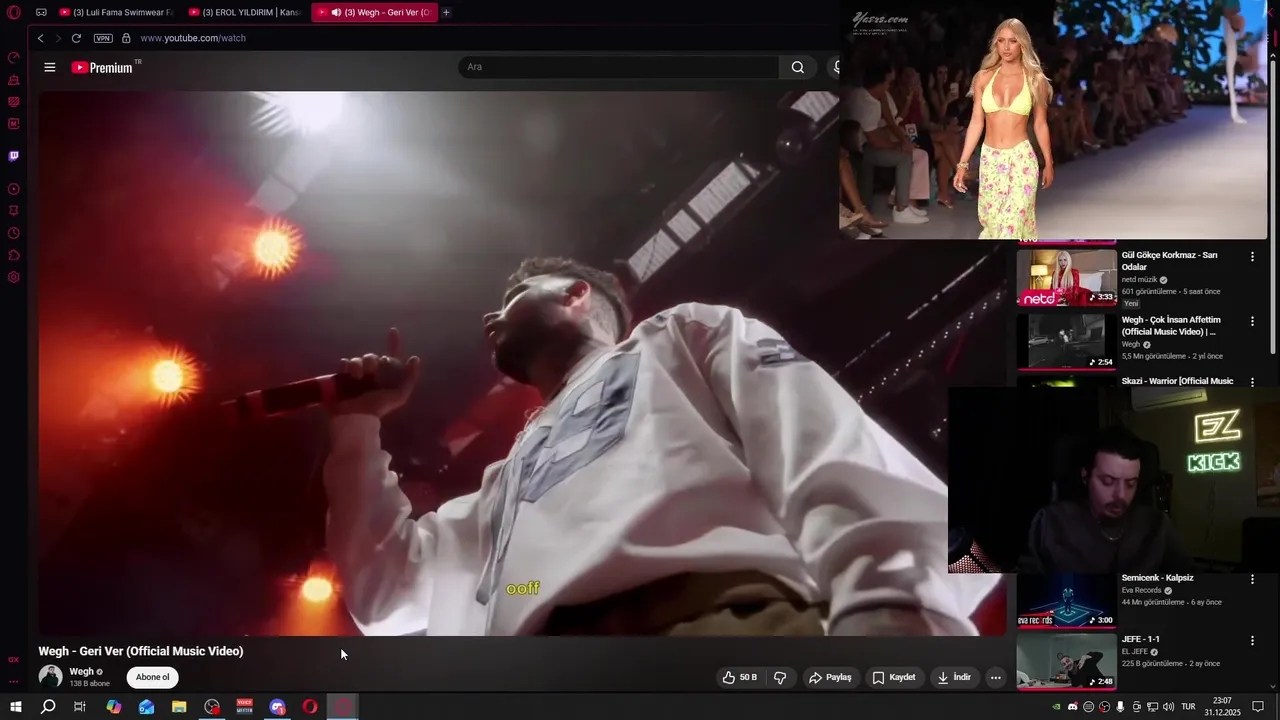Open Wegh - Çok İnsan Affettim thumbnail
Image resolution: width=1280 pixels, height=720 pixels.
(x=1066, y=342)
